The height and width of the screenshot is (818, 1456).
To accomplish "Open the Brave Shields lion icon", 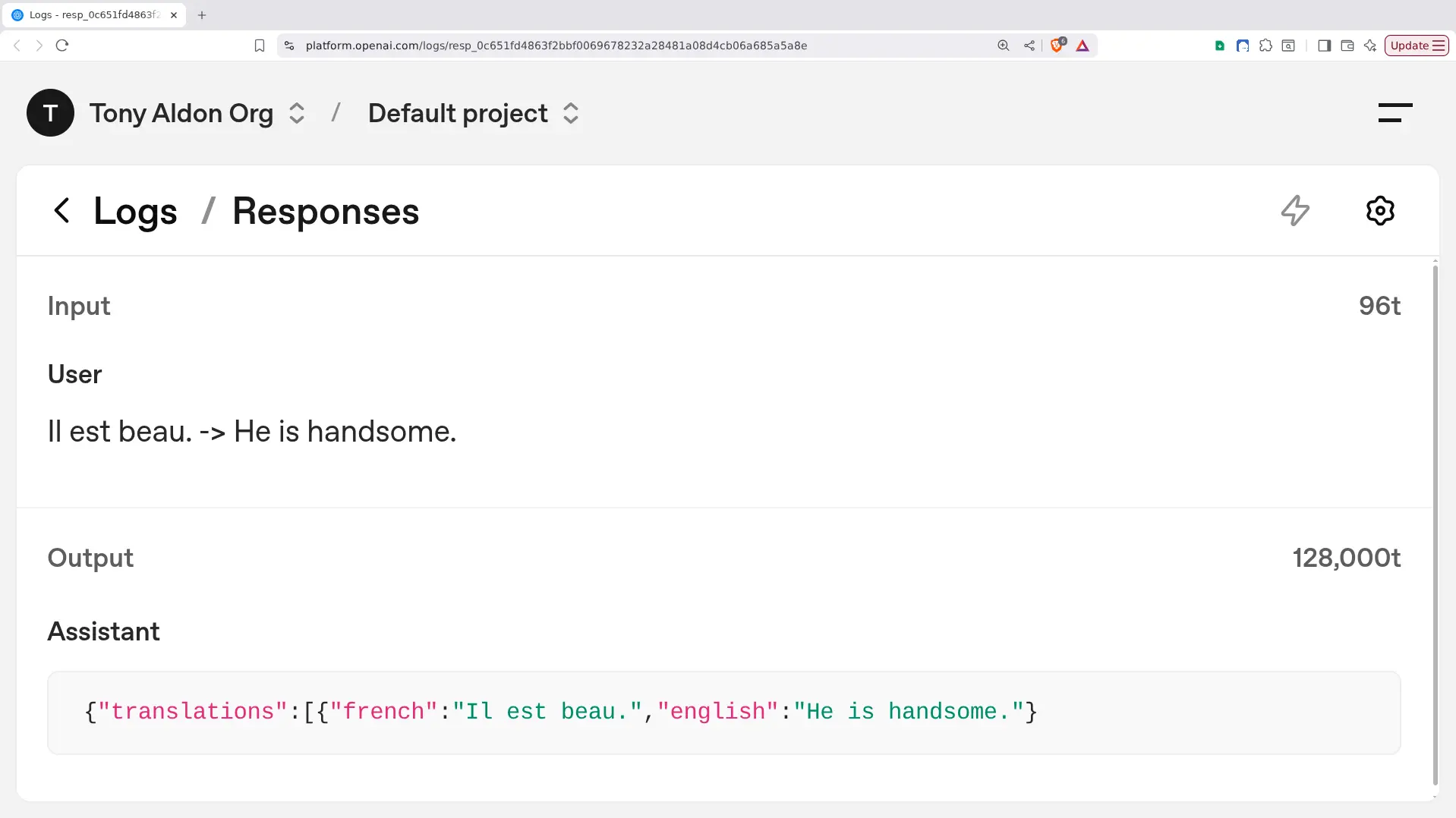I will pos(1057,46).
